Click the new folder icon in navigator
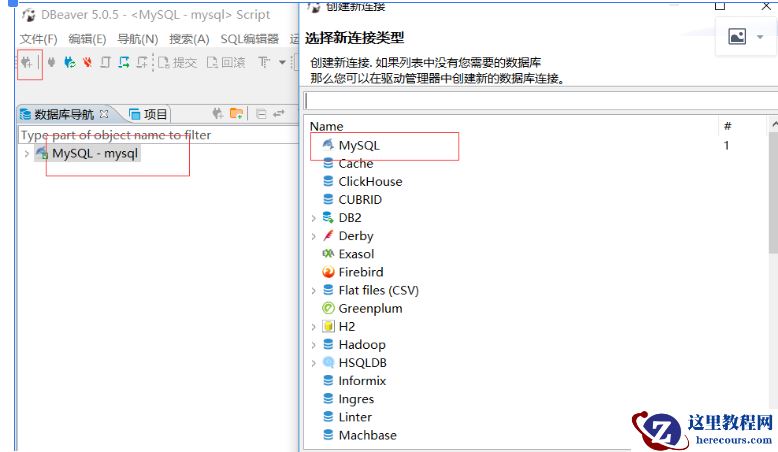Image resolution: width=778 pixels, height=452 pixels. click(237, 114)
